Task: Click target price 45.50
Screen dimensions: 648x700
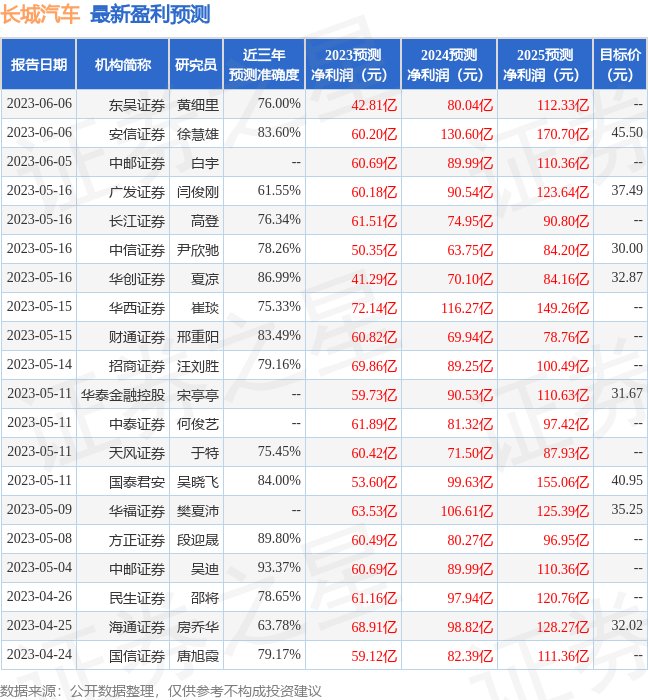Action: point(627,132)
